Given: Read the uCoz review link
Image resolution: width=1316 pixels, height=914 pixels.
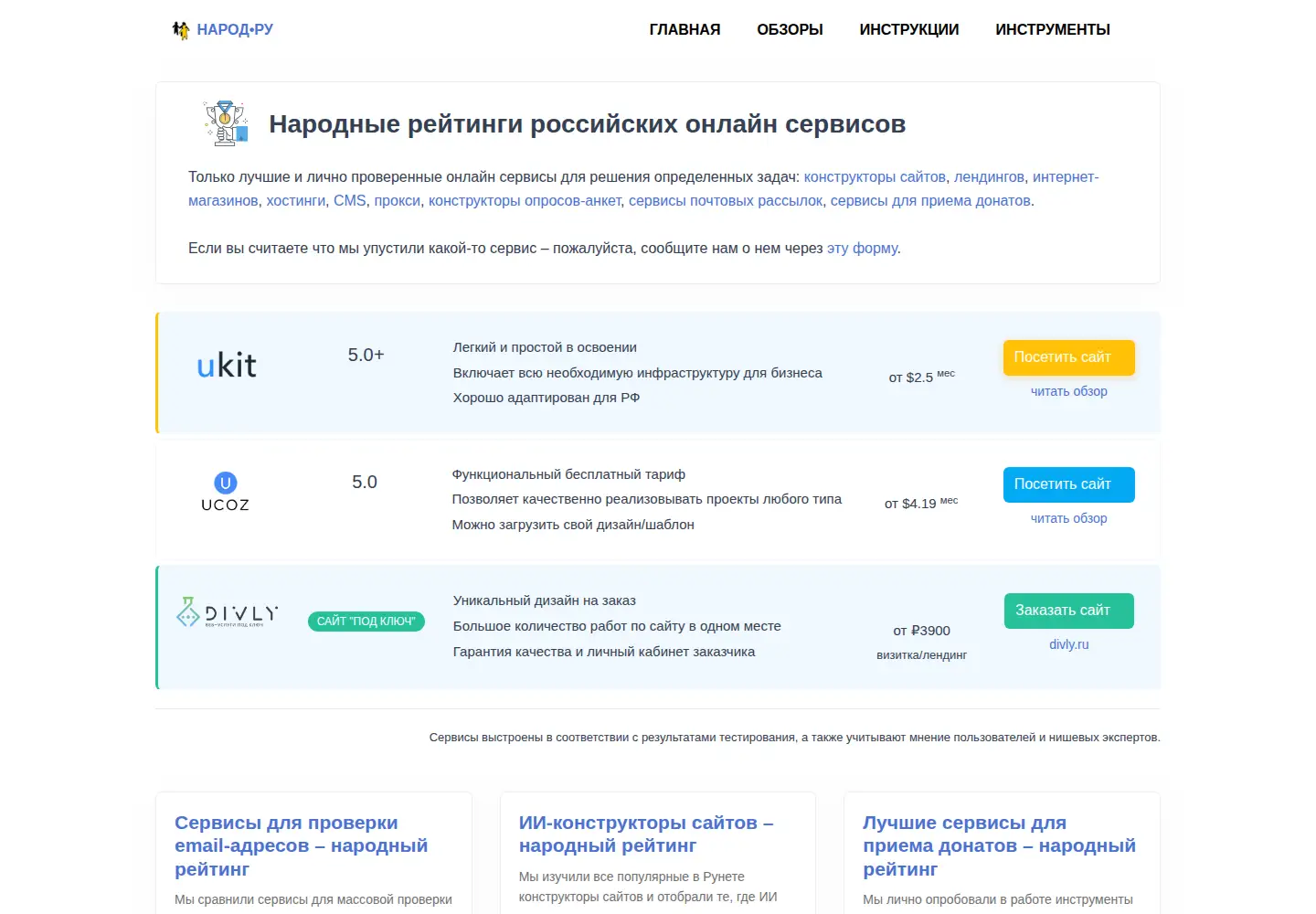Looking at the screenshot, I should pos(1069,518).
